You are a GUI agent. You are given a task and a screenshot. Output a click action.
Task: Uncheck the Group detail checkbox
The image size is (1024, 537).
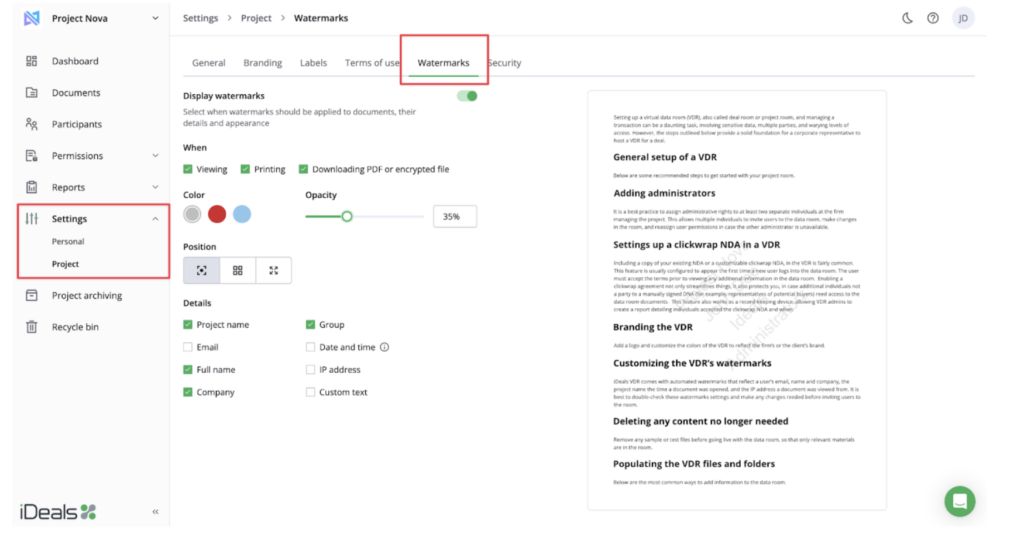pos(310,325)
